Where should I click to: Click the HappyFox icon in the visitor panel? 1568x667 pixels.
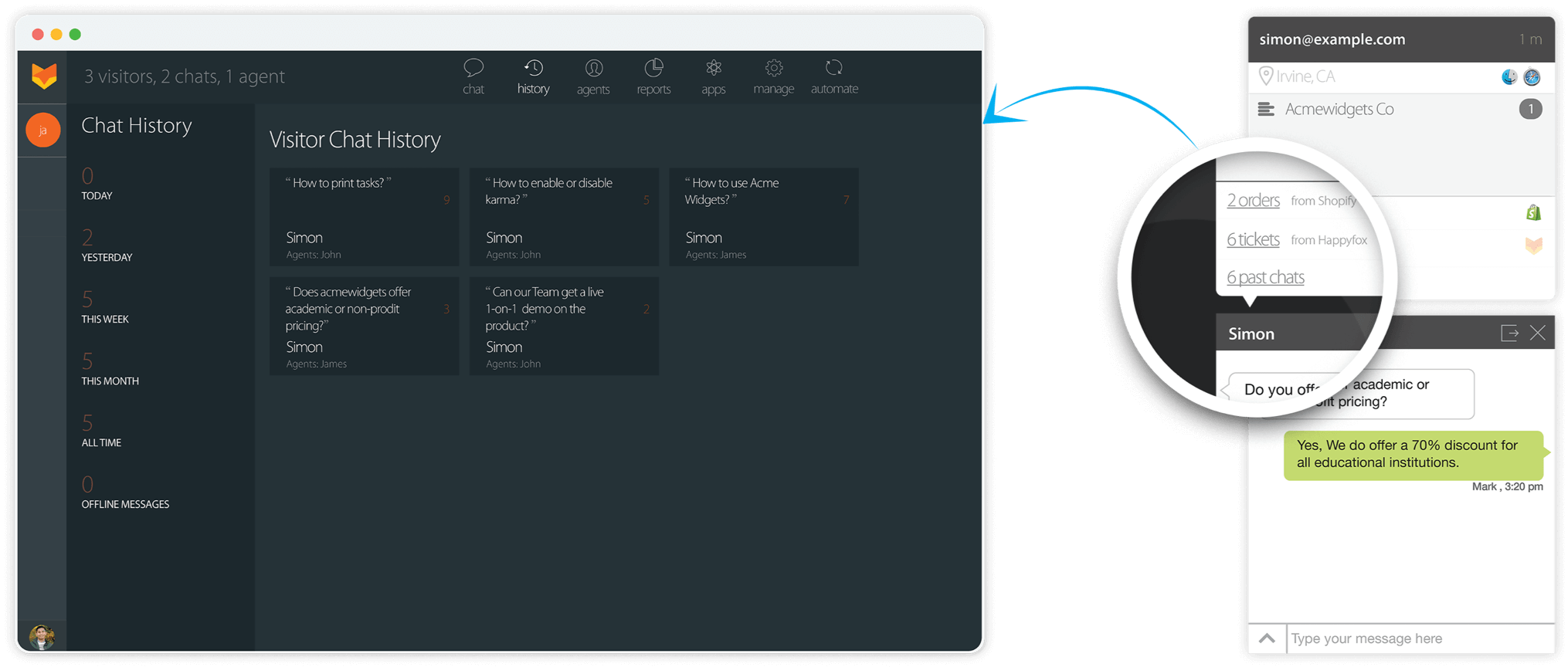pyautogui.click(x=1533, y=245)
